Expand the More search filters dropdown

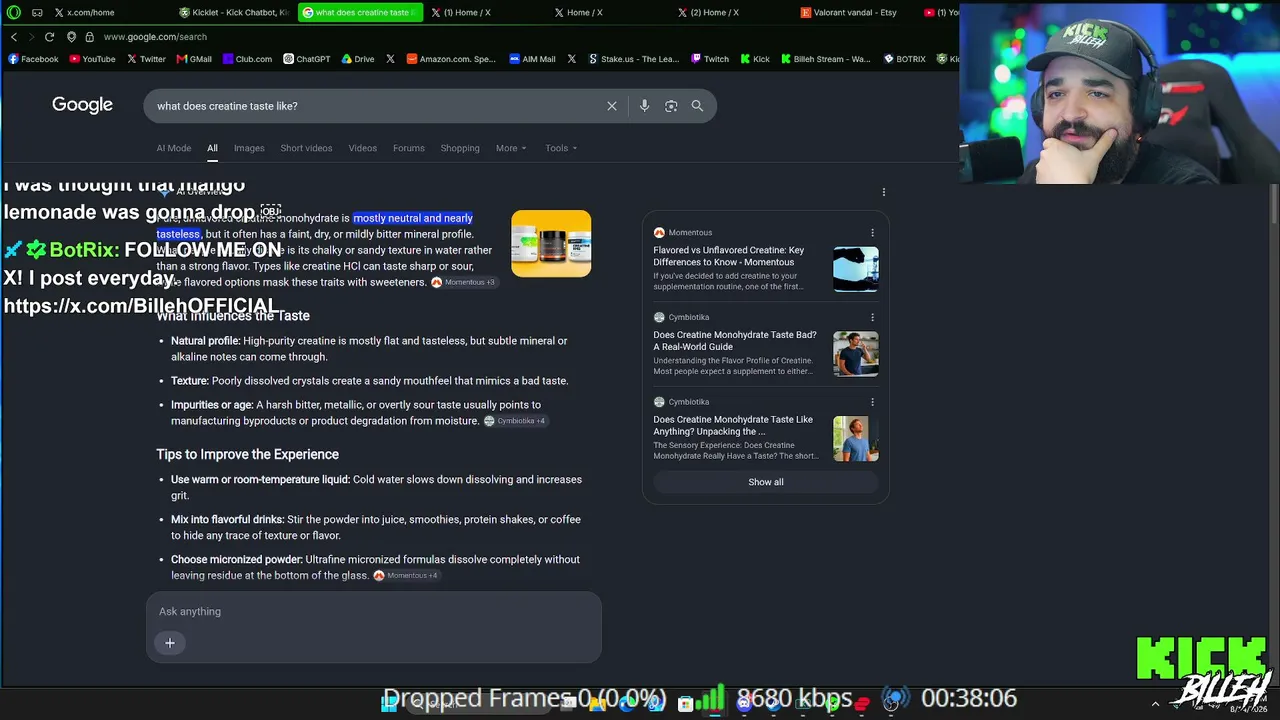click(511, 148)
